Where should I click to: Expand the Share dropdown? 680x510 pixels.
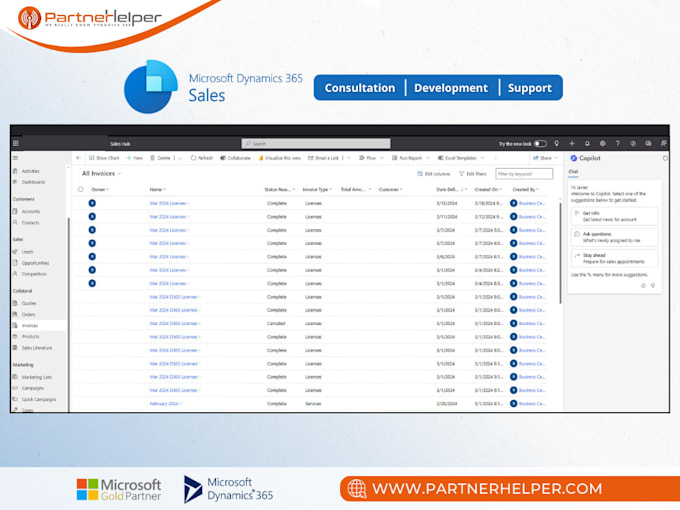tap(556, 158)
